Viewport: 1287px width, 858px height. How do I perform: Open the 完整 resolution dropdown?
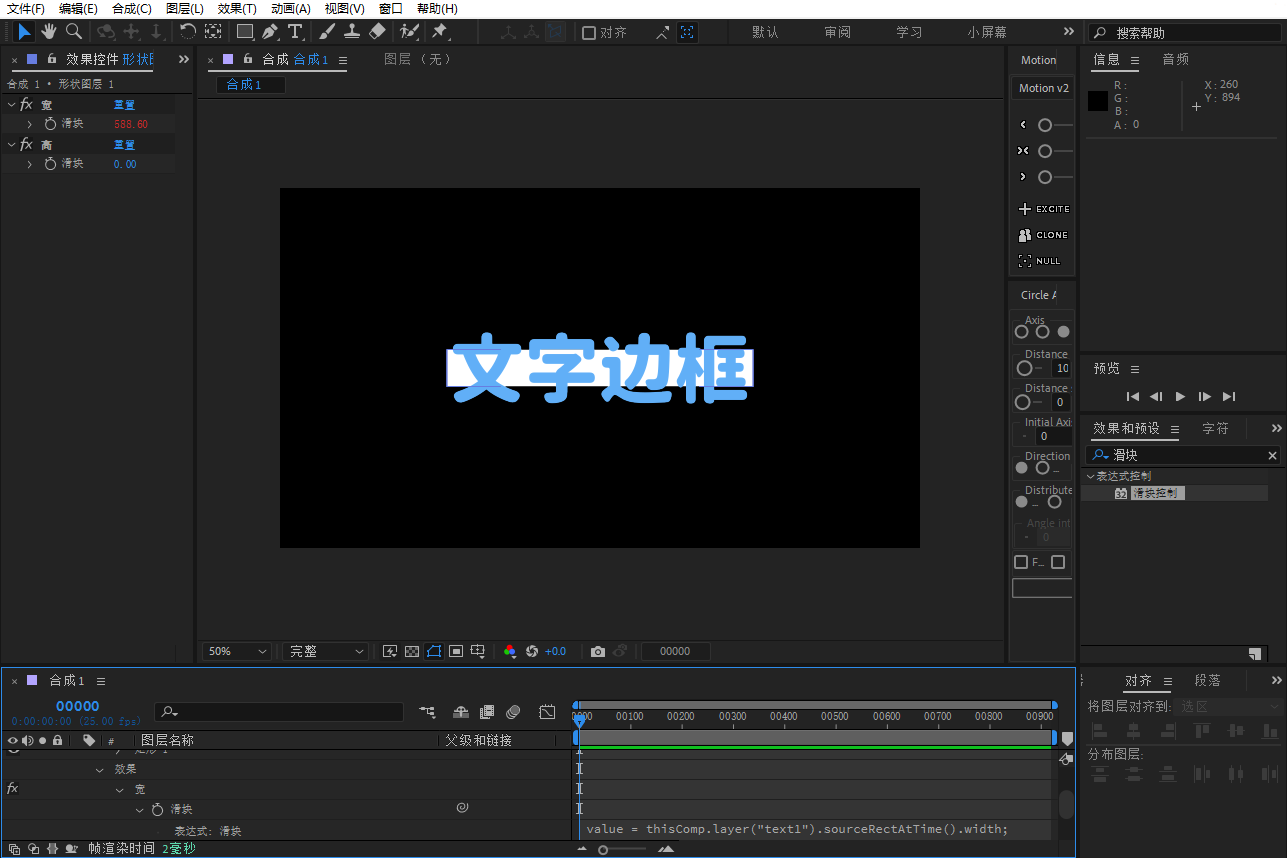pyautogui.click(x=325, y=651)
